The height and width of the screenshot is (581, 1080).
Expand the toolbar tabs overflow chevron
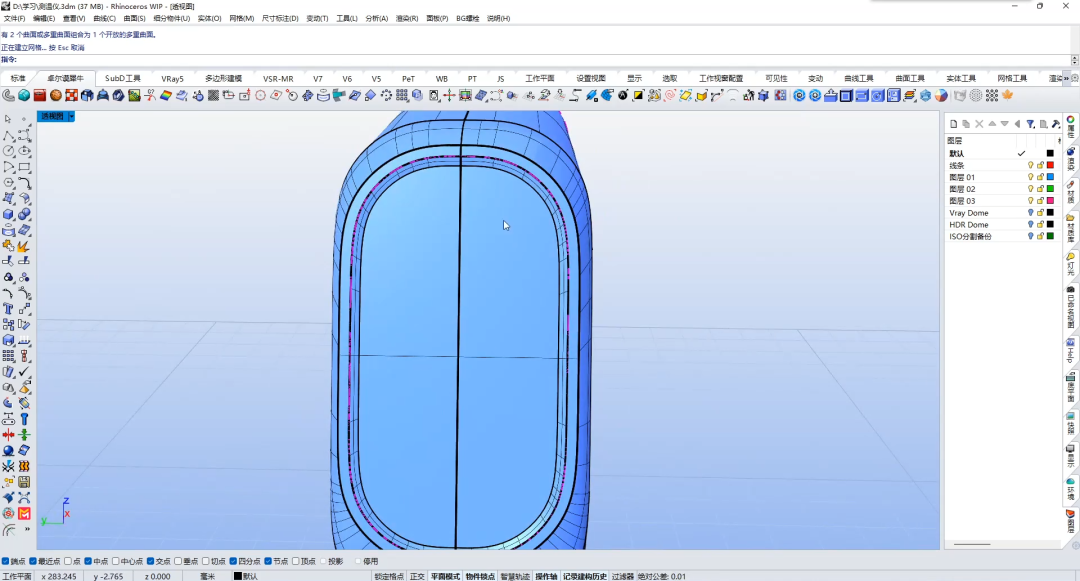coord(1066,78)
